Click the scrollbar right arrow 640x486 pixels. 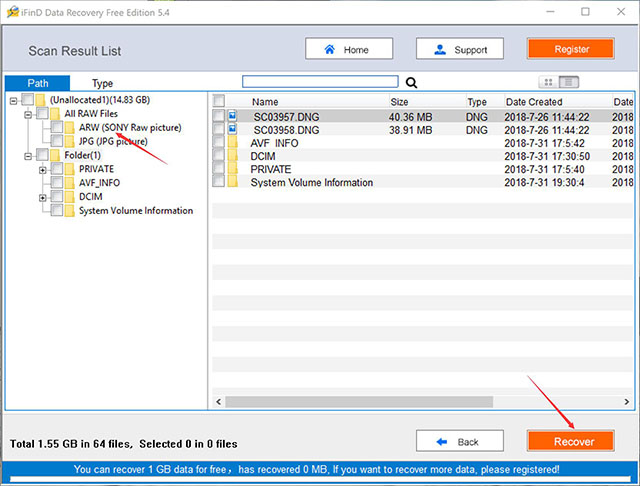tap(627, 402)
